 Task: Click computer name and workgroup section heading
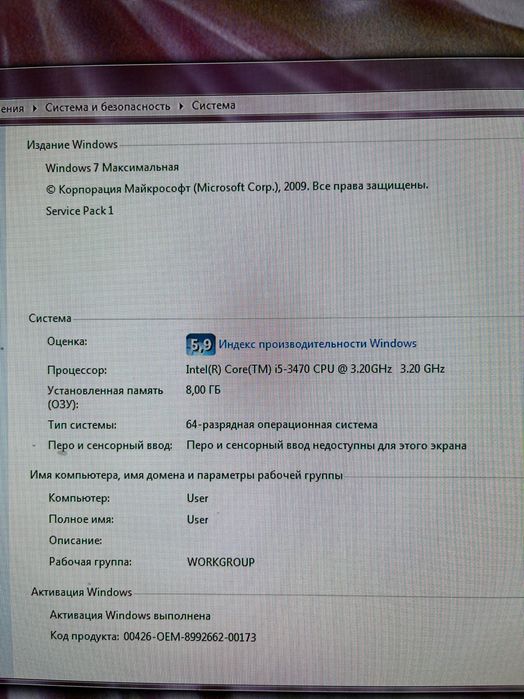point(186,475)
